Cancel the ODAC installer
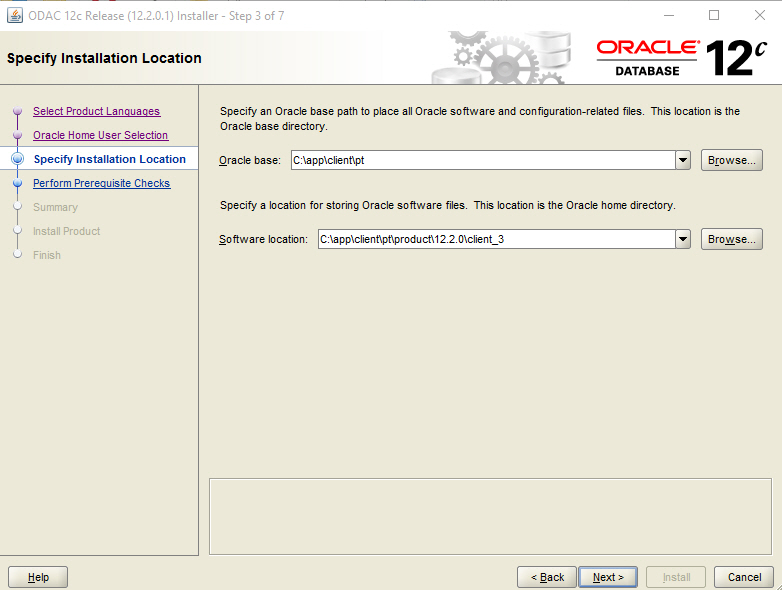Viewport: 782px width, 590px height. [x=744, y=577]
